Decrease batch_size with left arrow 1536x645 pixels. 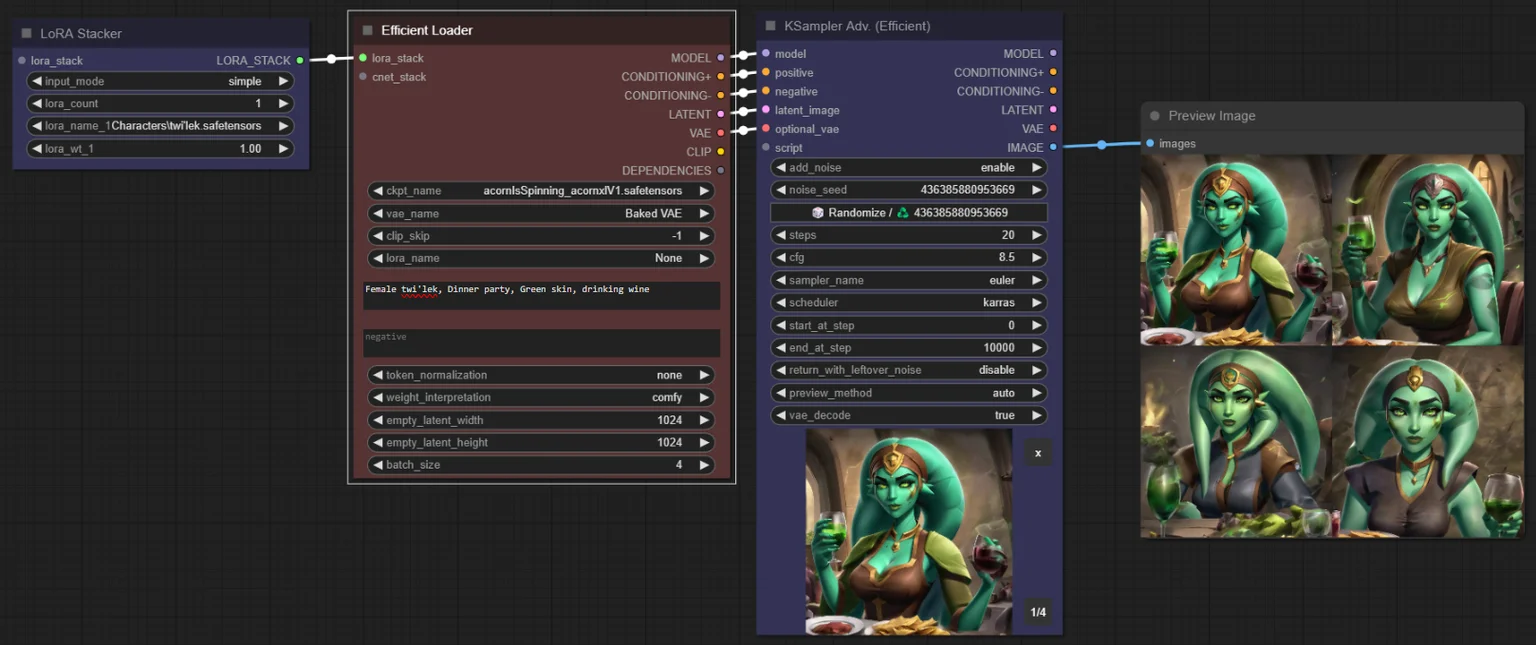tap(378, 465)
